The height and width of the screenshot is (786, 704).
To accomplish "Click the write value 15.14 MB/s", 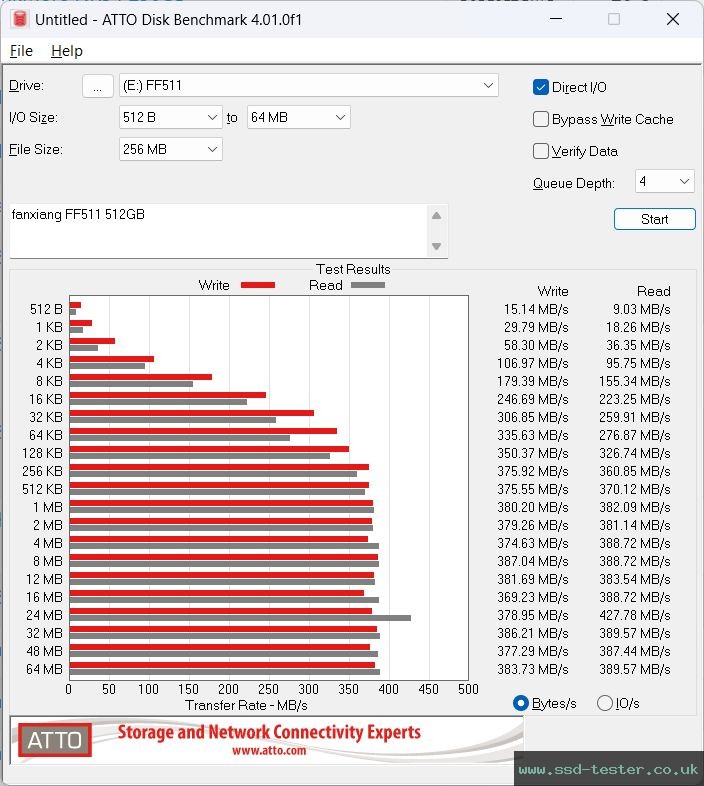I will [536, 309].
